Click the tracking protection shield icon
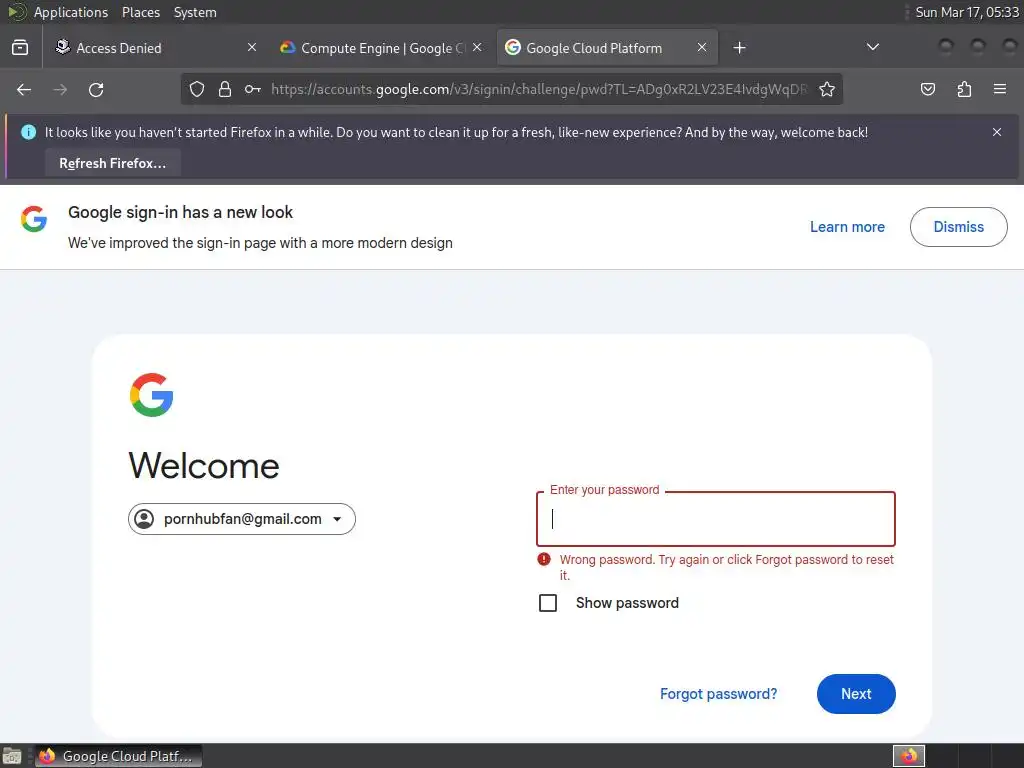This screenshot has width=1024, height=768. coord(197,89)
